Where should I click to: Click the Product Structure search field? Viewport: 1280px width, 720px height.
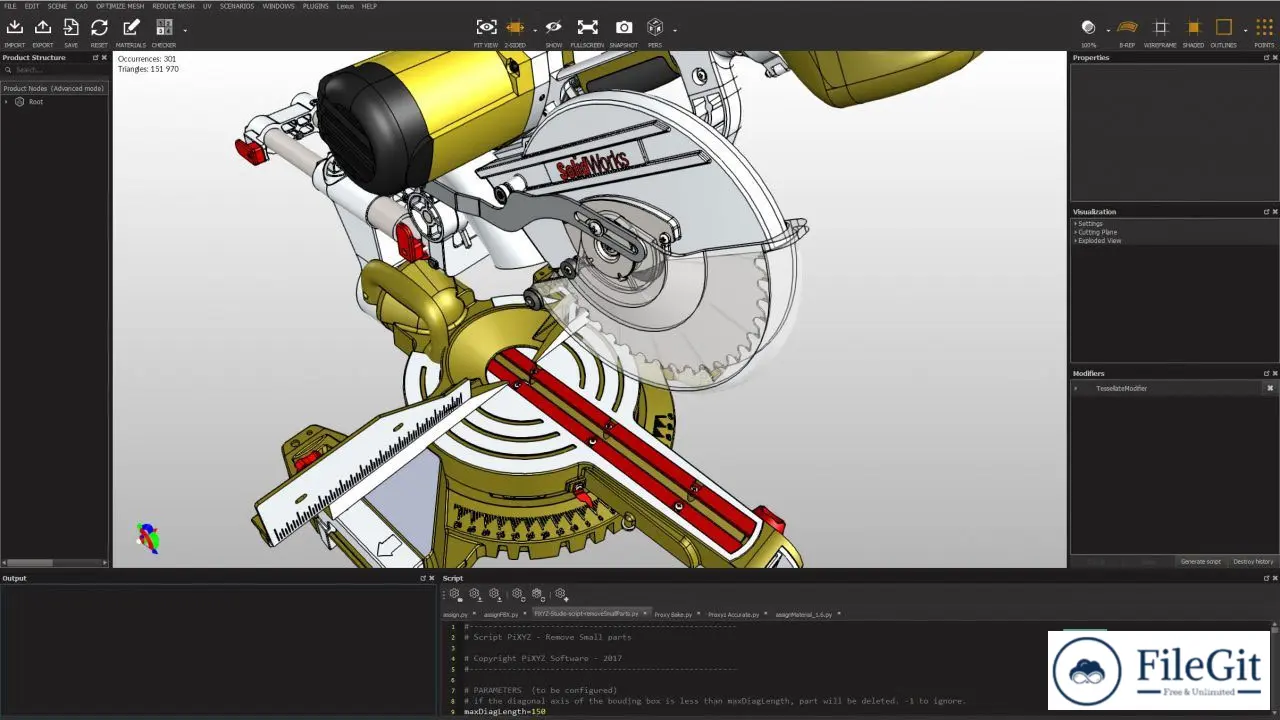55,70
